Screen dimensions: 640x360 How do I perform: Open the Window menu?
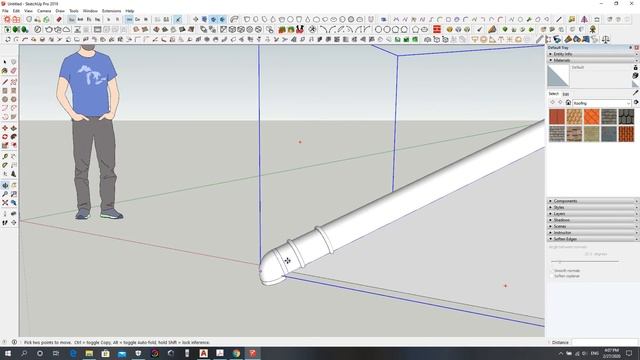tap(90, 11)
